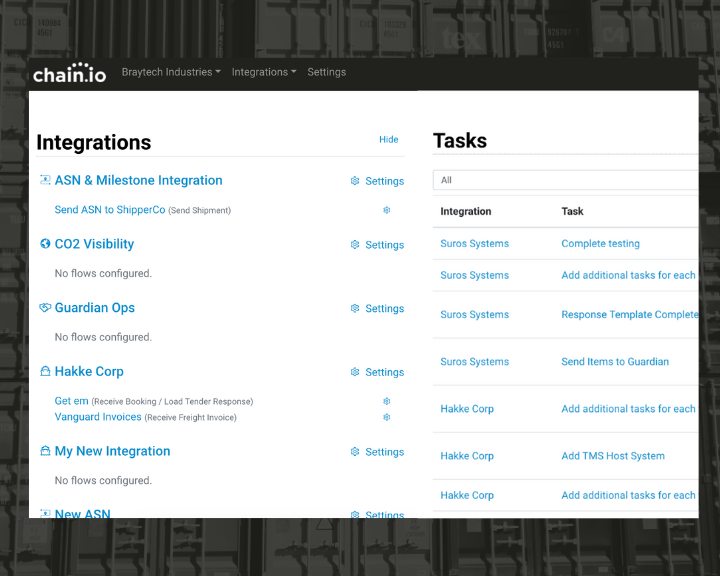Viewport: 720px width, 576px height.
Task: Open Settings for Hakke Corp
Action: [384, 373]
